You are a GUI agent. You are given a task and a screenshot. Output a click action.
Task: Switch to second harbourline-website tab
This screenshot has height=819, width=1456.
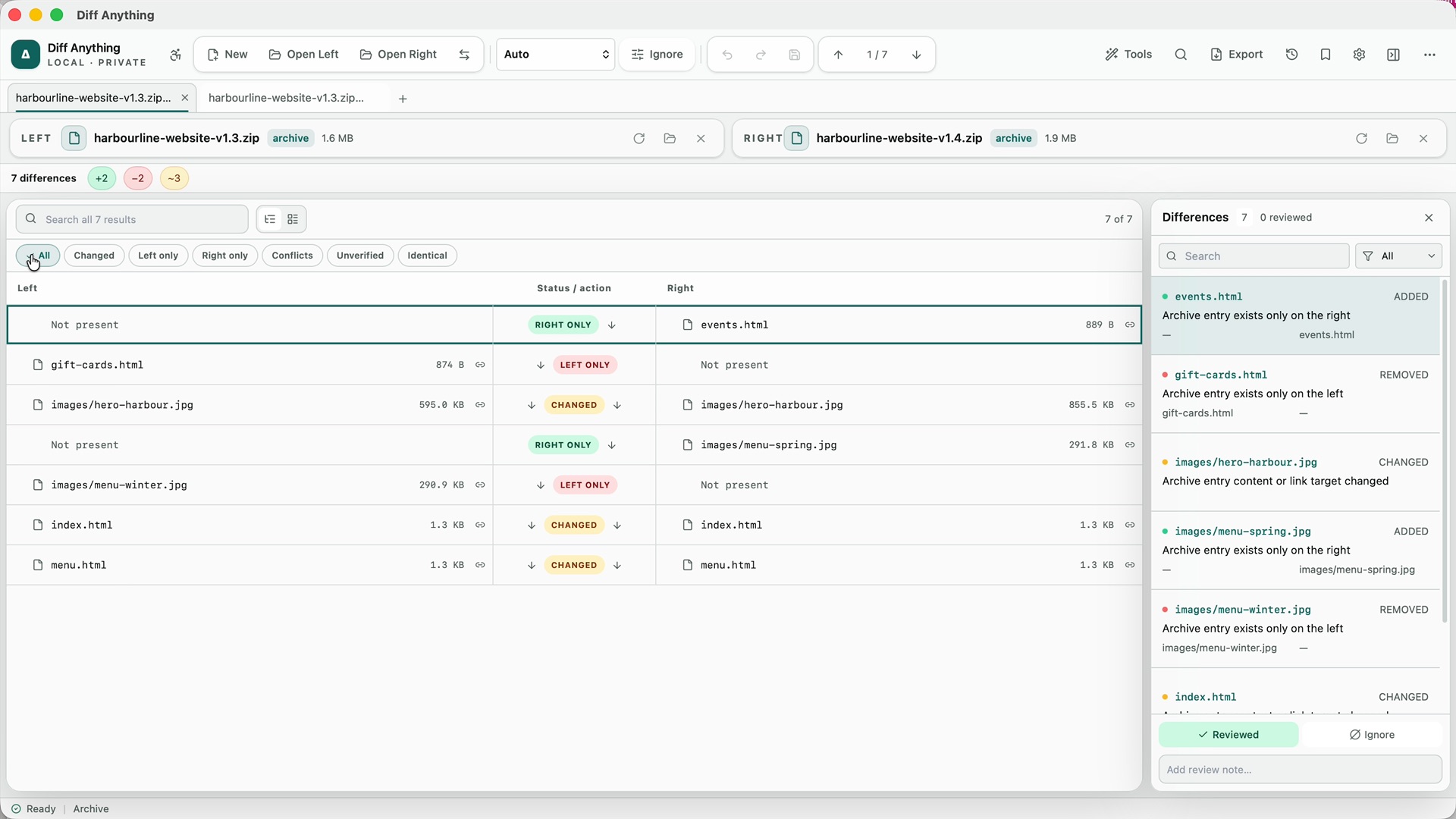pos(287,99)
